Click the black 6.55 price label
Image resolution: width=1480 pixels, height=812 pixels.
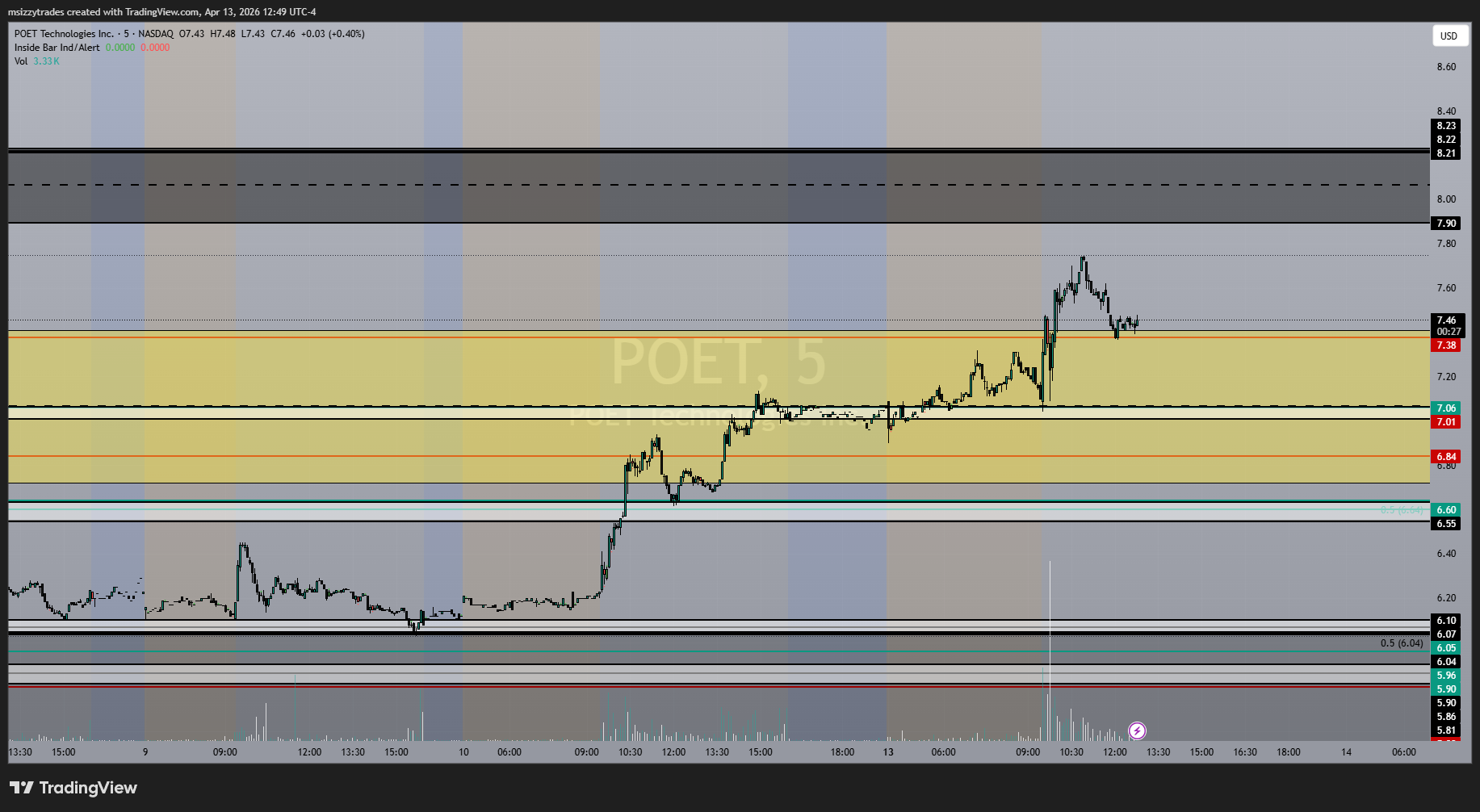pyautogui.click(x=1446, y=524)
